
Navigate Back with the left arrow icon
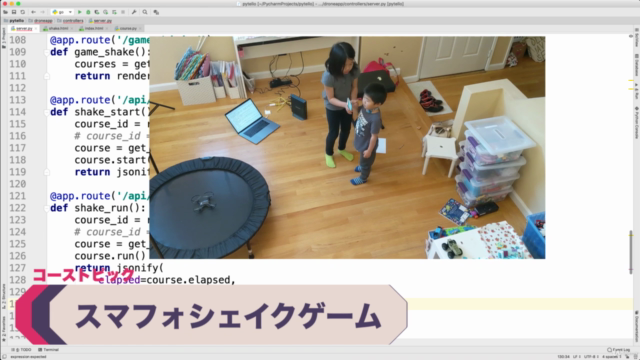33,12
